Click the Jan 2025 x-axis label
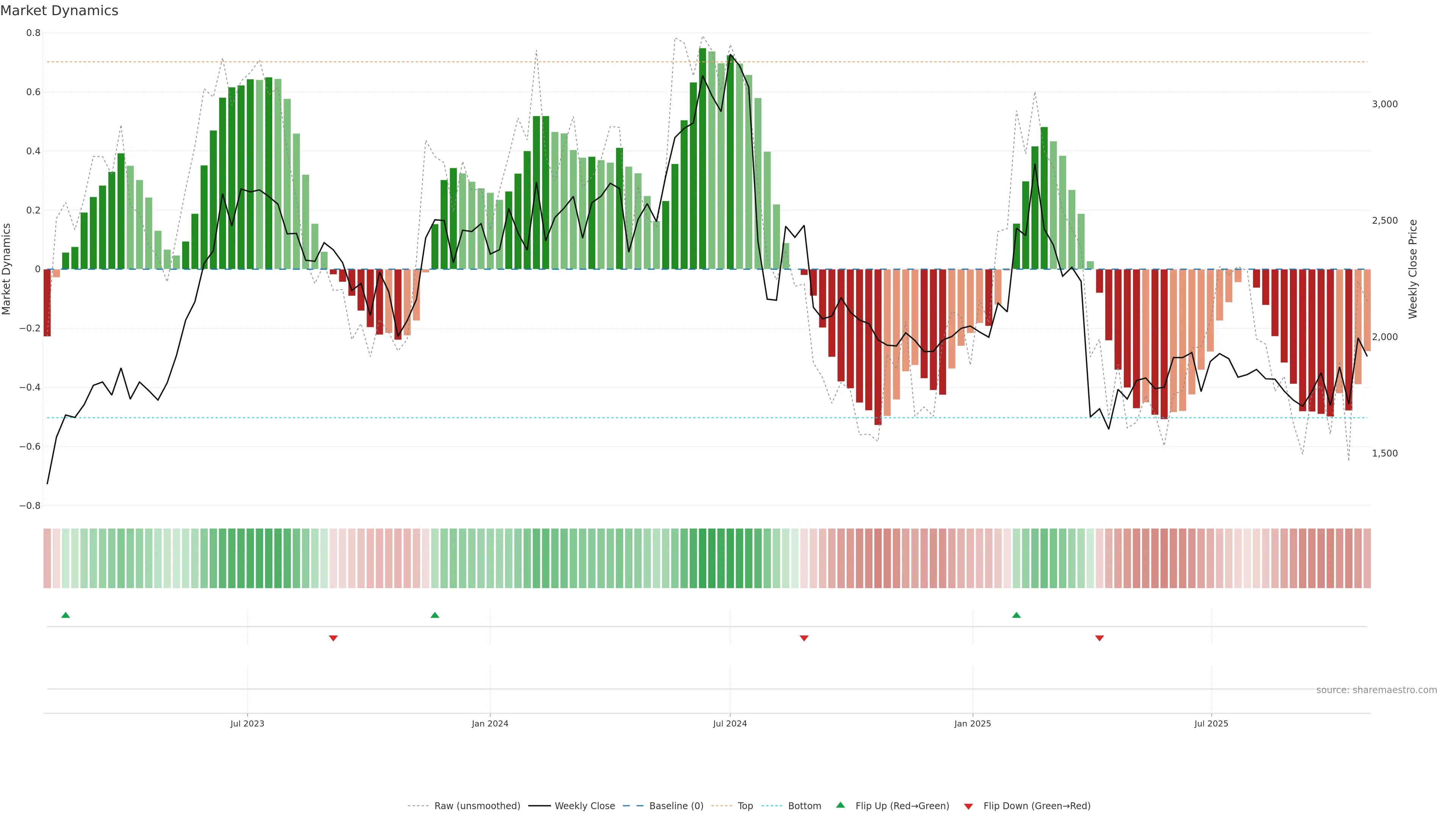Viewport: 1456px width, 819px height. pos(972,723)
